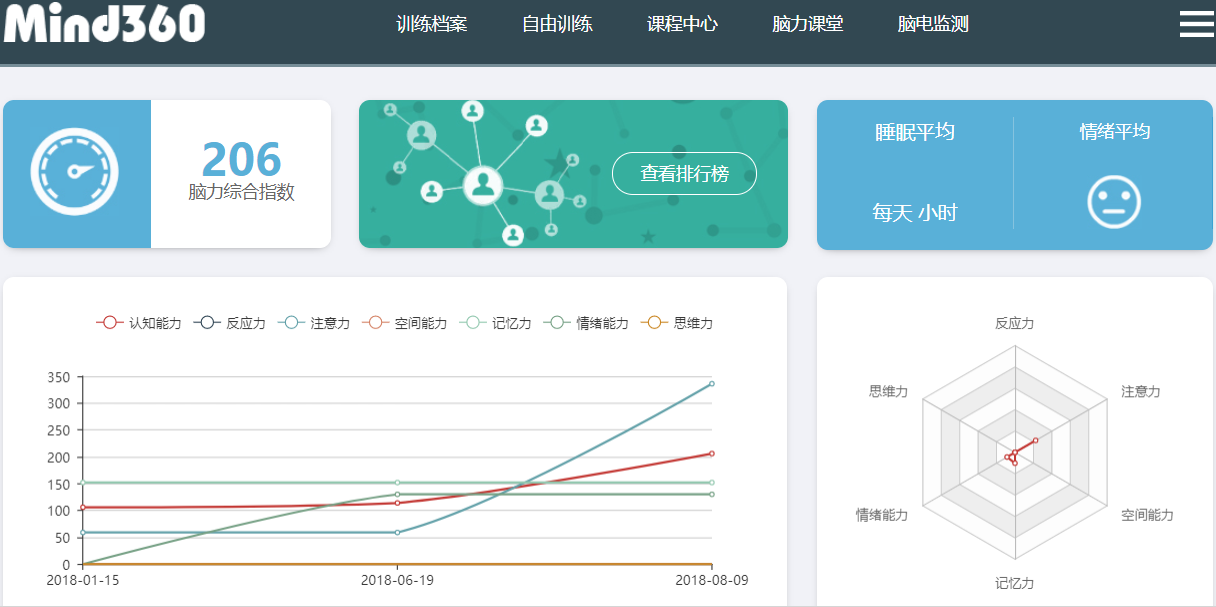Open the 训练档案 menu item
The height and width of the screenshot is (607, 1216).
click(x=431, y=24)
